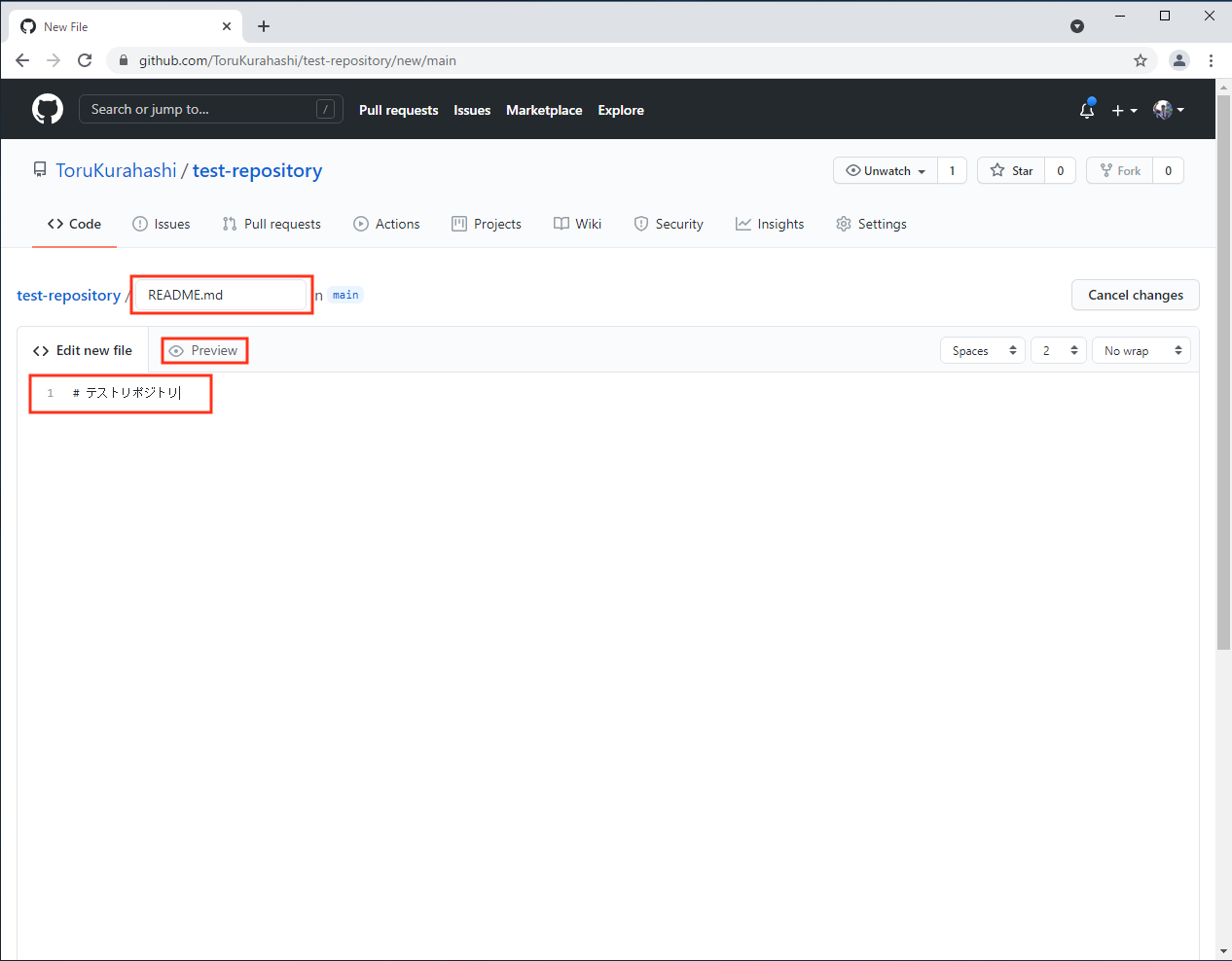
Task: Click the browser forward arrow
Action: click(x=54, y=60)
